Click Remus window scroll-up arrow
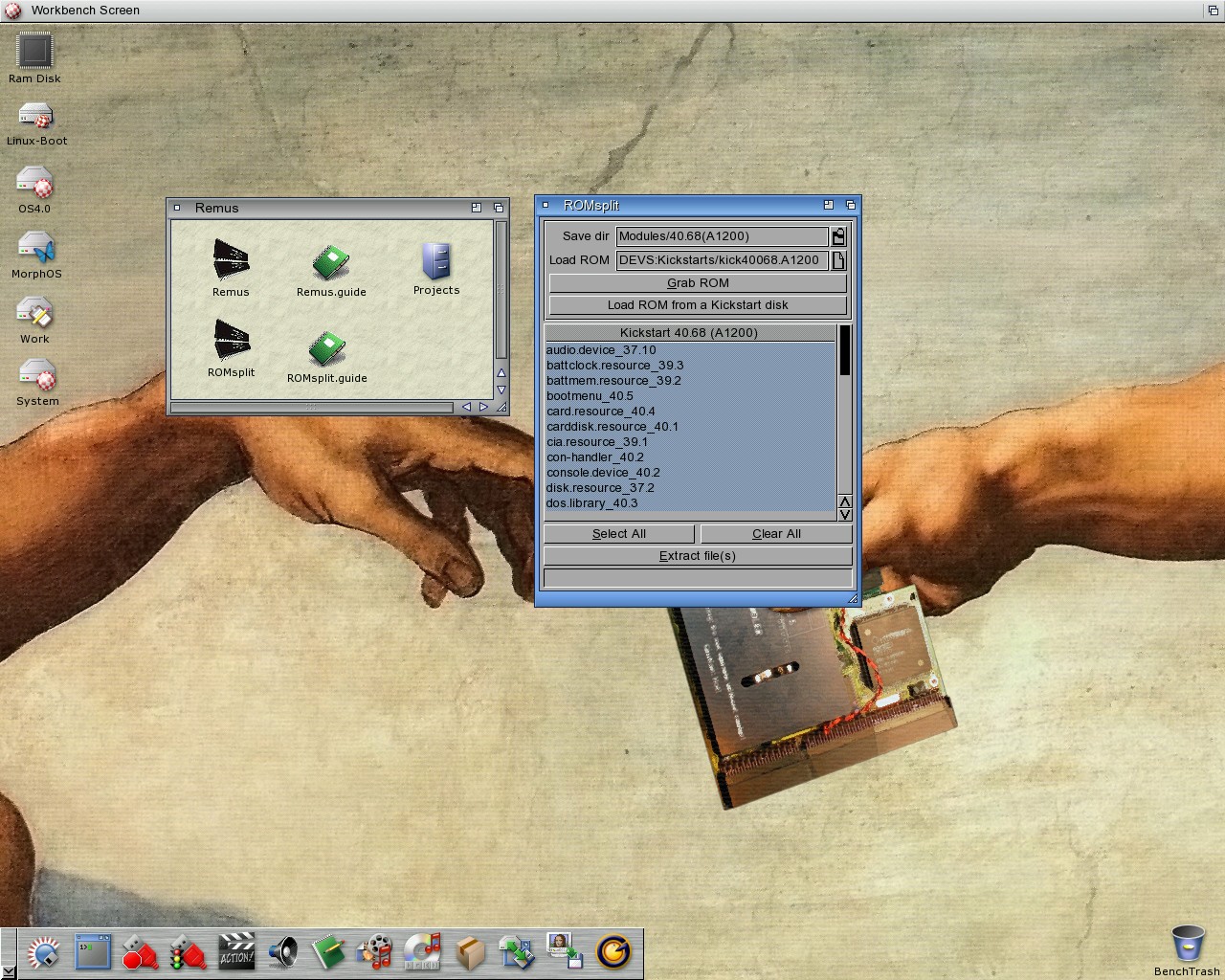 [501, 373]
